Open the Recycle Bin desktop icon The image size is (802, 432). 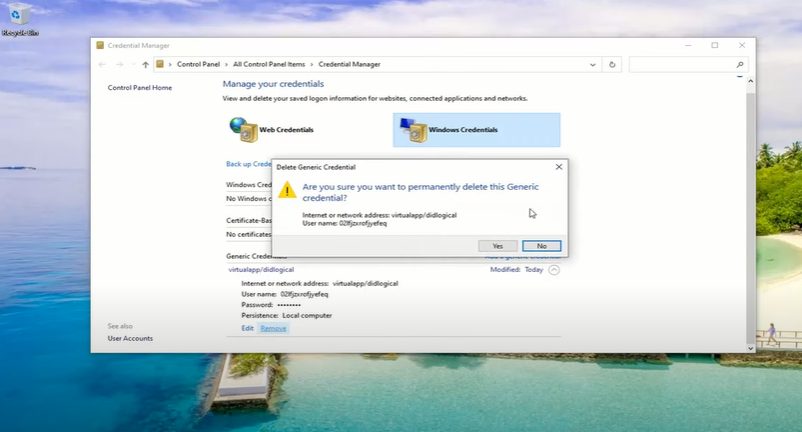19,19
